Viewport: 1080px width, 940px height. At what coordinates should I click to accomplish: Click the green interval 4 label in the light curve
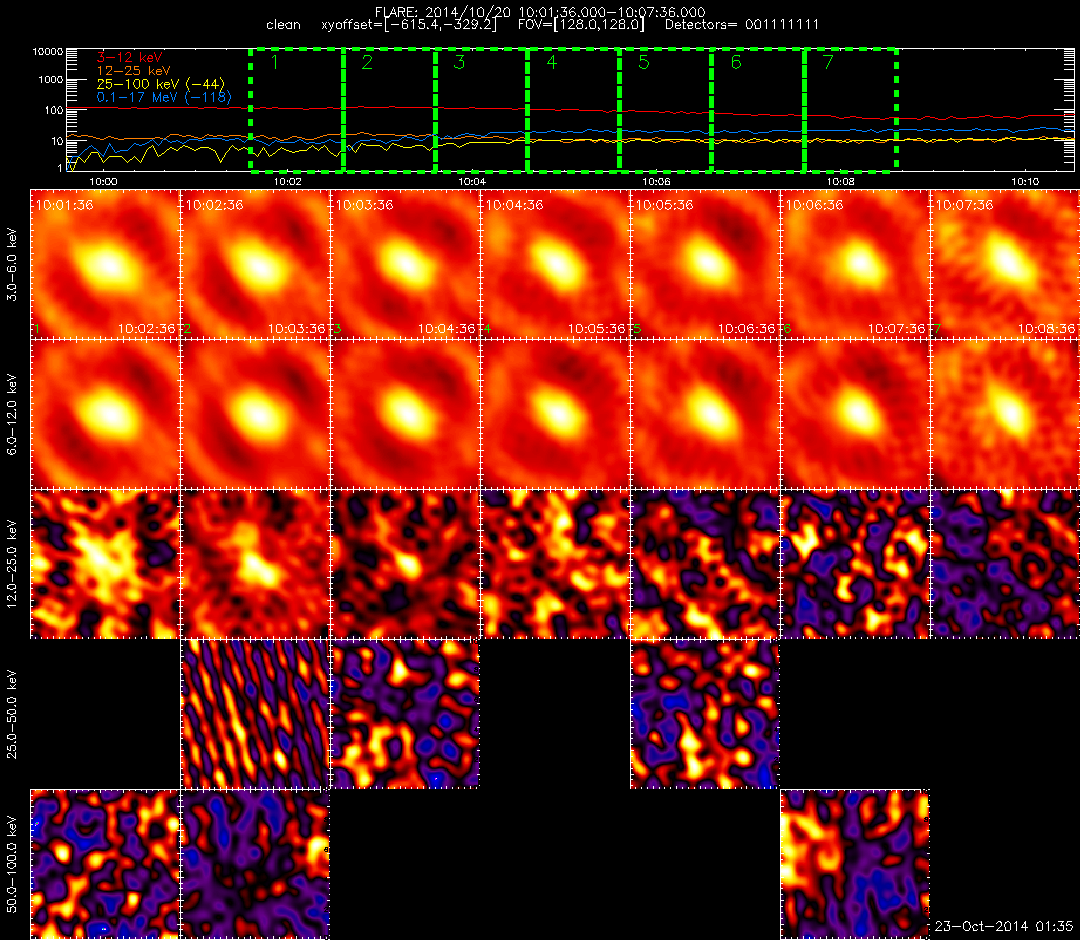pyautogui.click(x=552, y=62)
